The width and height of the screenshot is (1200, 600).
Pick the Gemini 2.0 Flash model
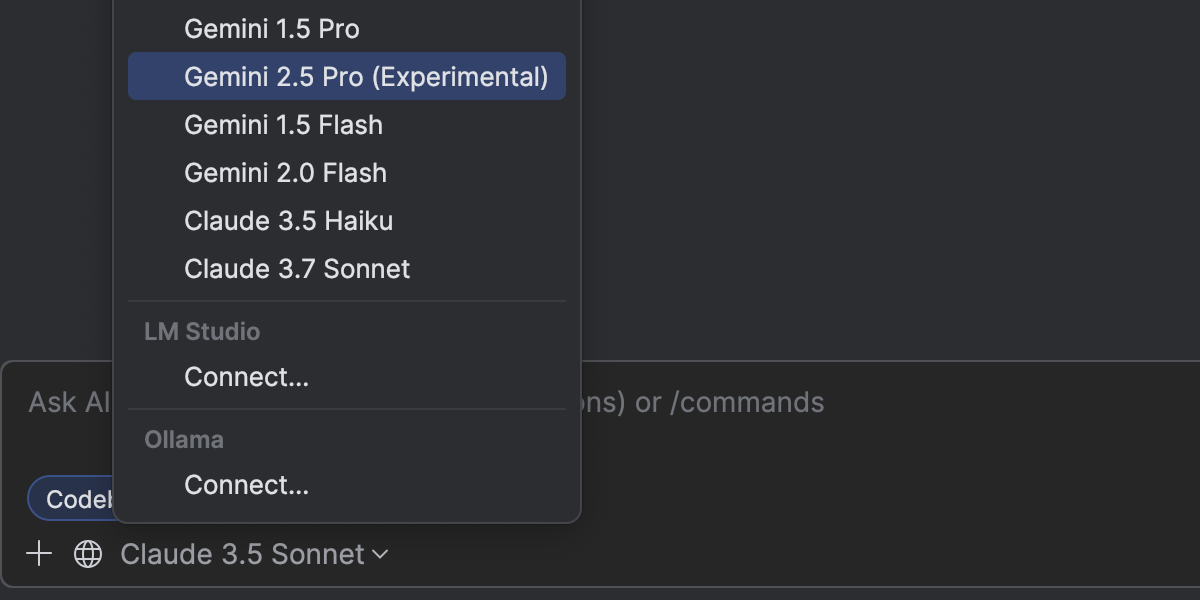pos(286,173)
